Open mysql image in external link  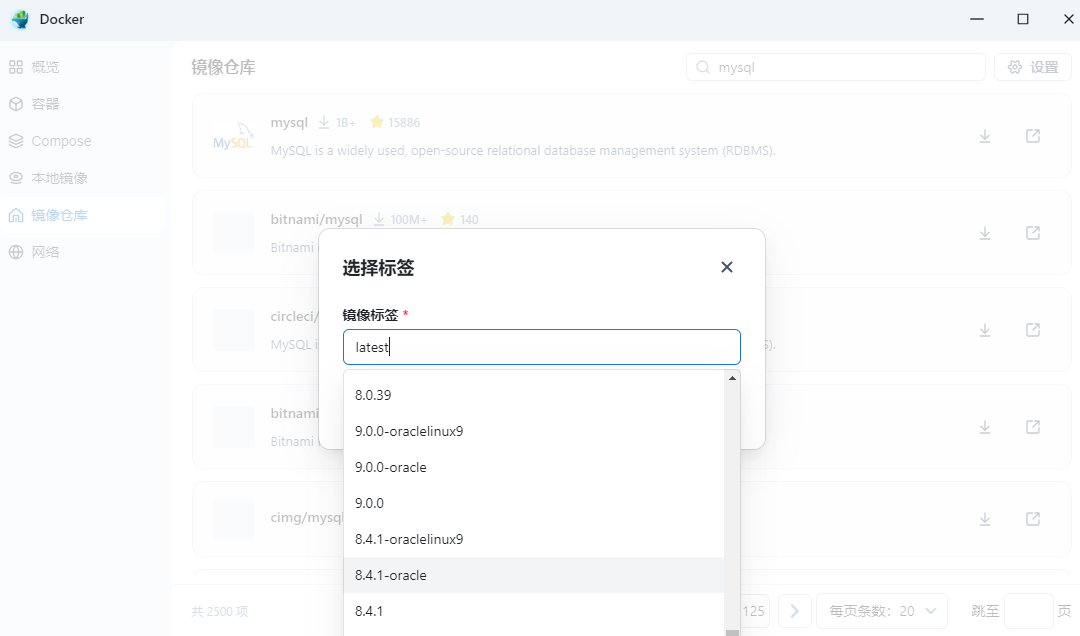tap(1032, 136)
